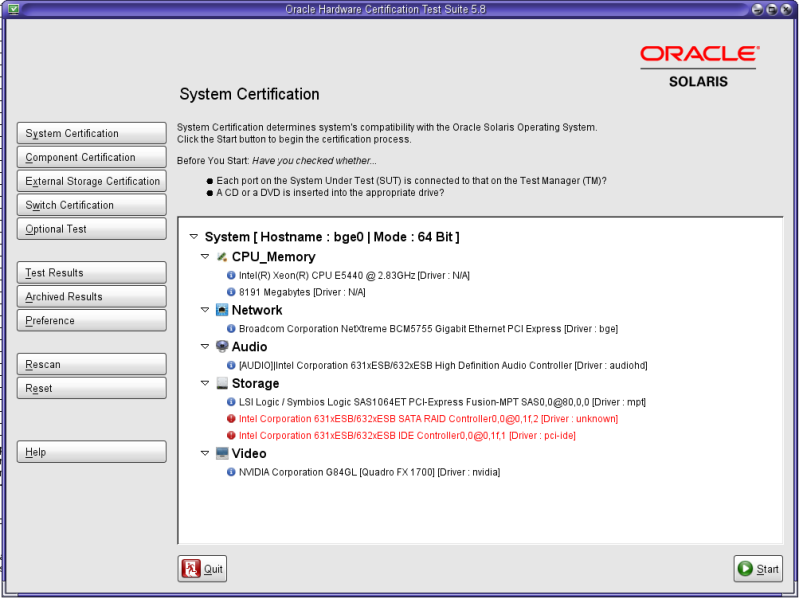The height and width of the screenshot is (599, 799).
Task: Click info icon beside 8191 Megabytes
Action: click(x=231, y=292)
